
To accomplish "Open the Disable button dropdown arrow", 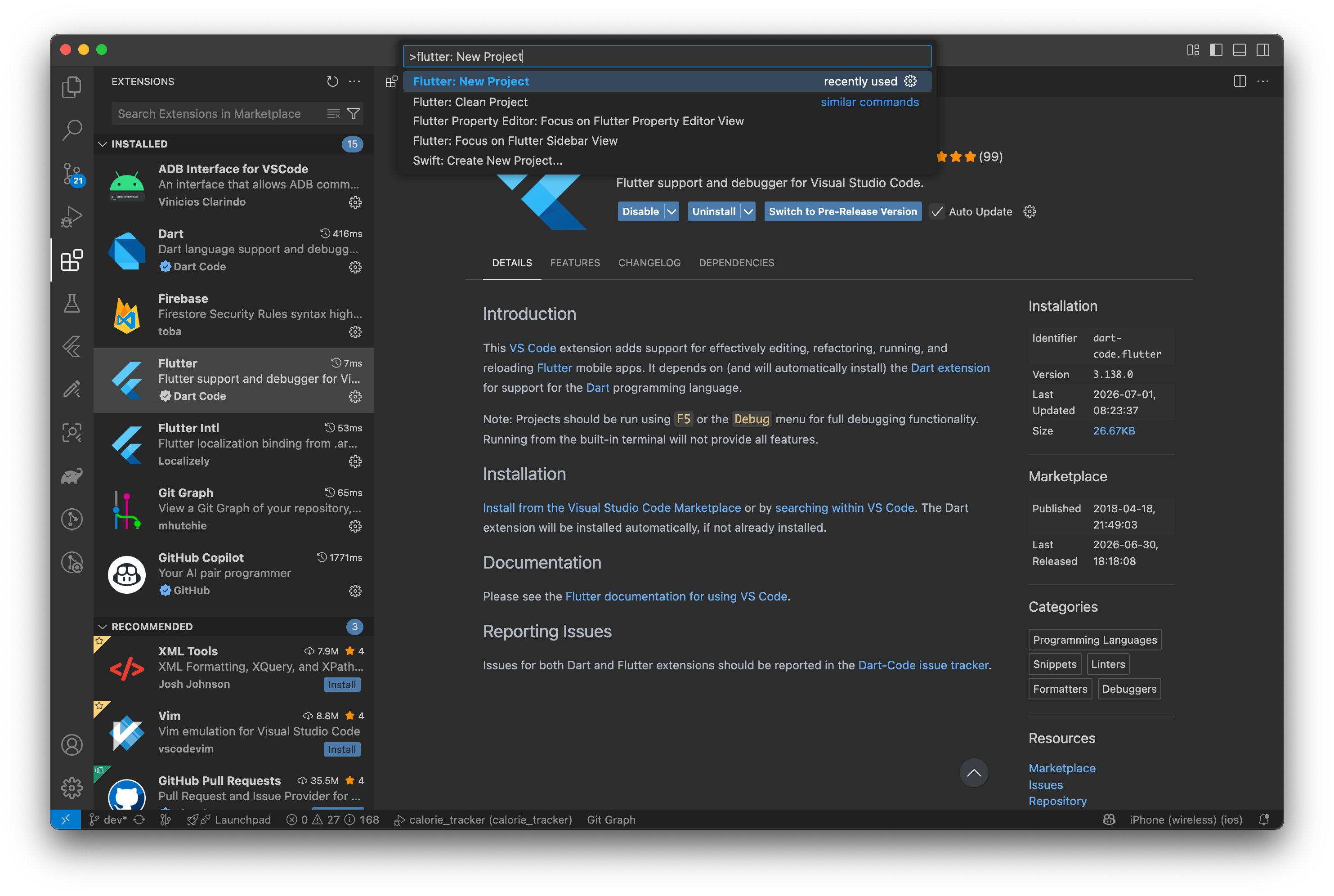I will pos(672,212).
